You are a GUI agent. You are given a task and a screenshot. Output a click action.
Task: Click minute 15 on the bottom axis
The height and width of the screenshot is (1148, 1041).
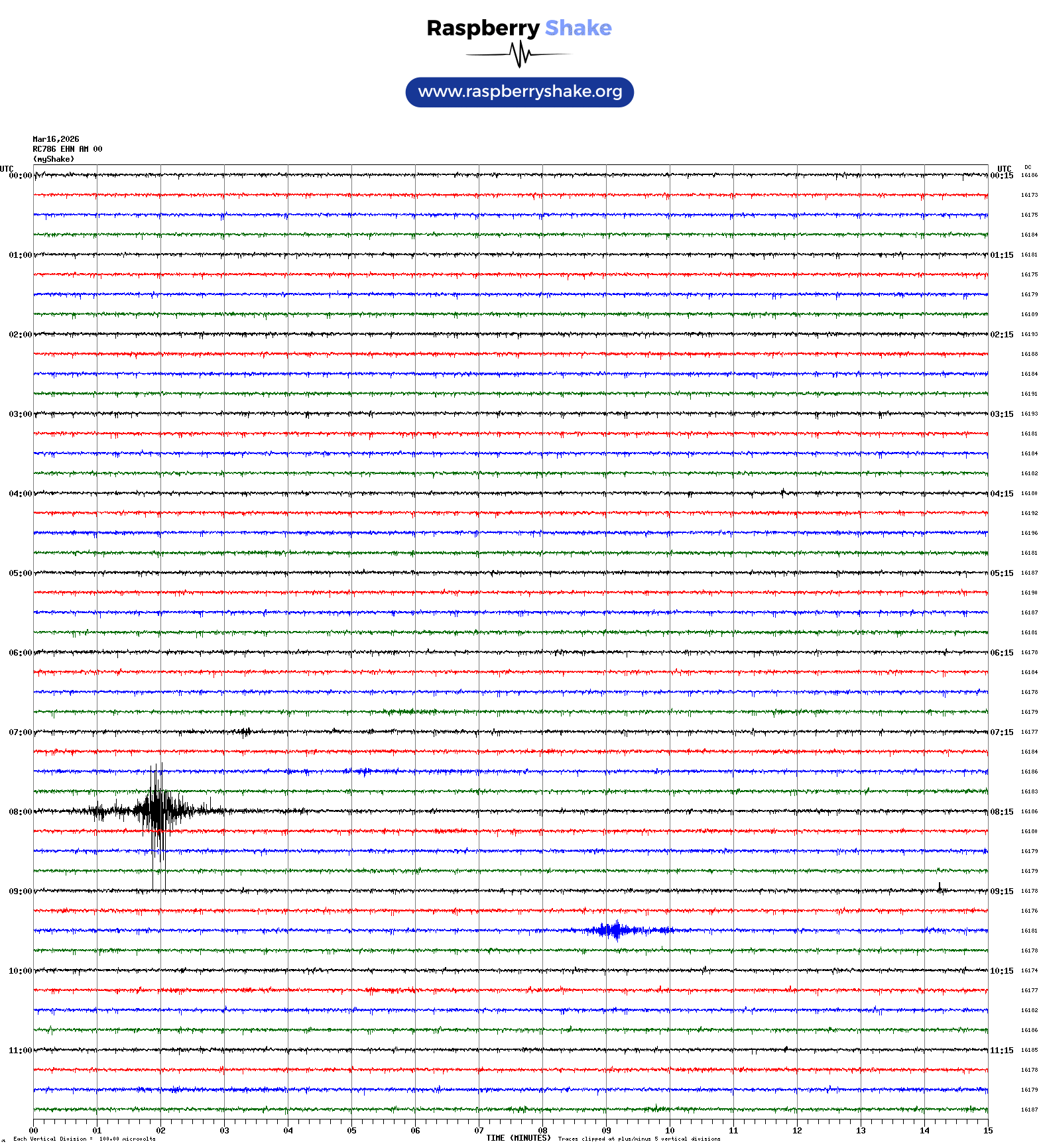(x=987, y=1131)
